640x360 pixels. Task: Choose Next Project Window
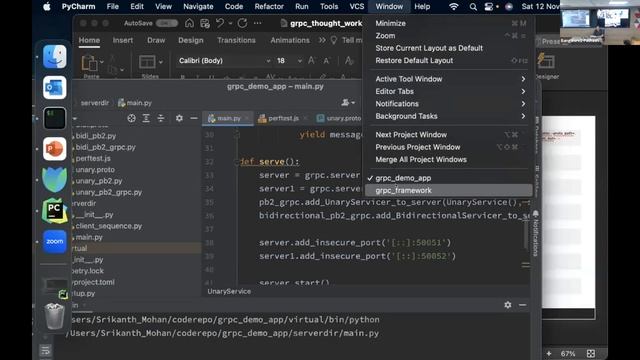point(449,135)
